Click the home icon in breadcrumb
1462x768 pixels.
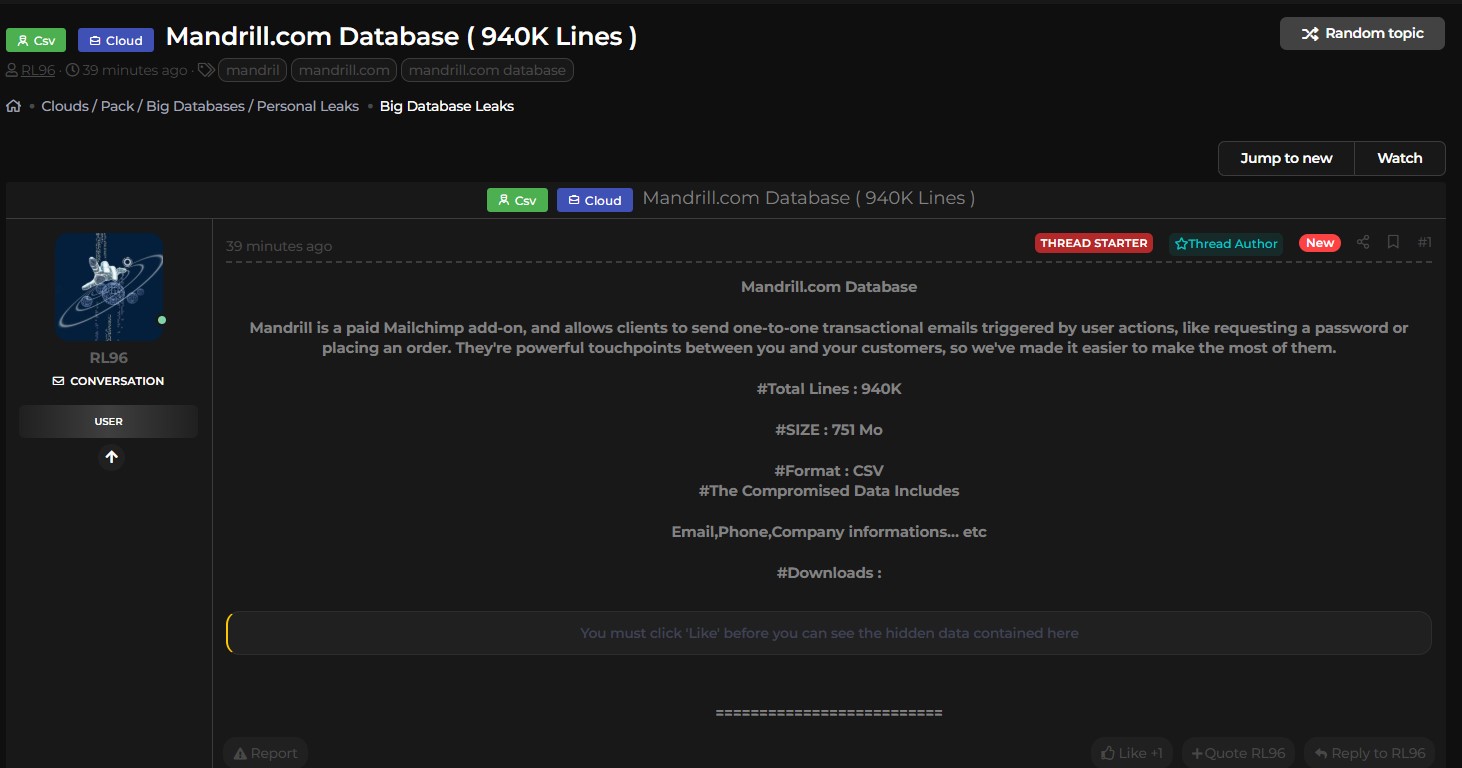(14, 106)
